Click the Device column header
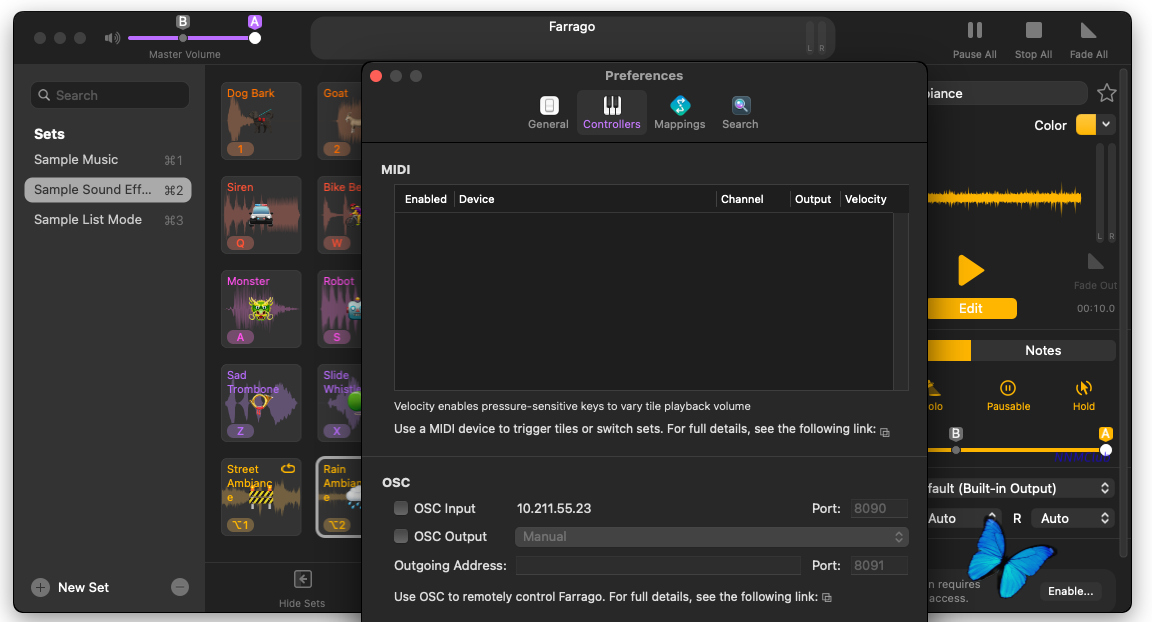 coord(476,199)
